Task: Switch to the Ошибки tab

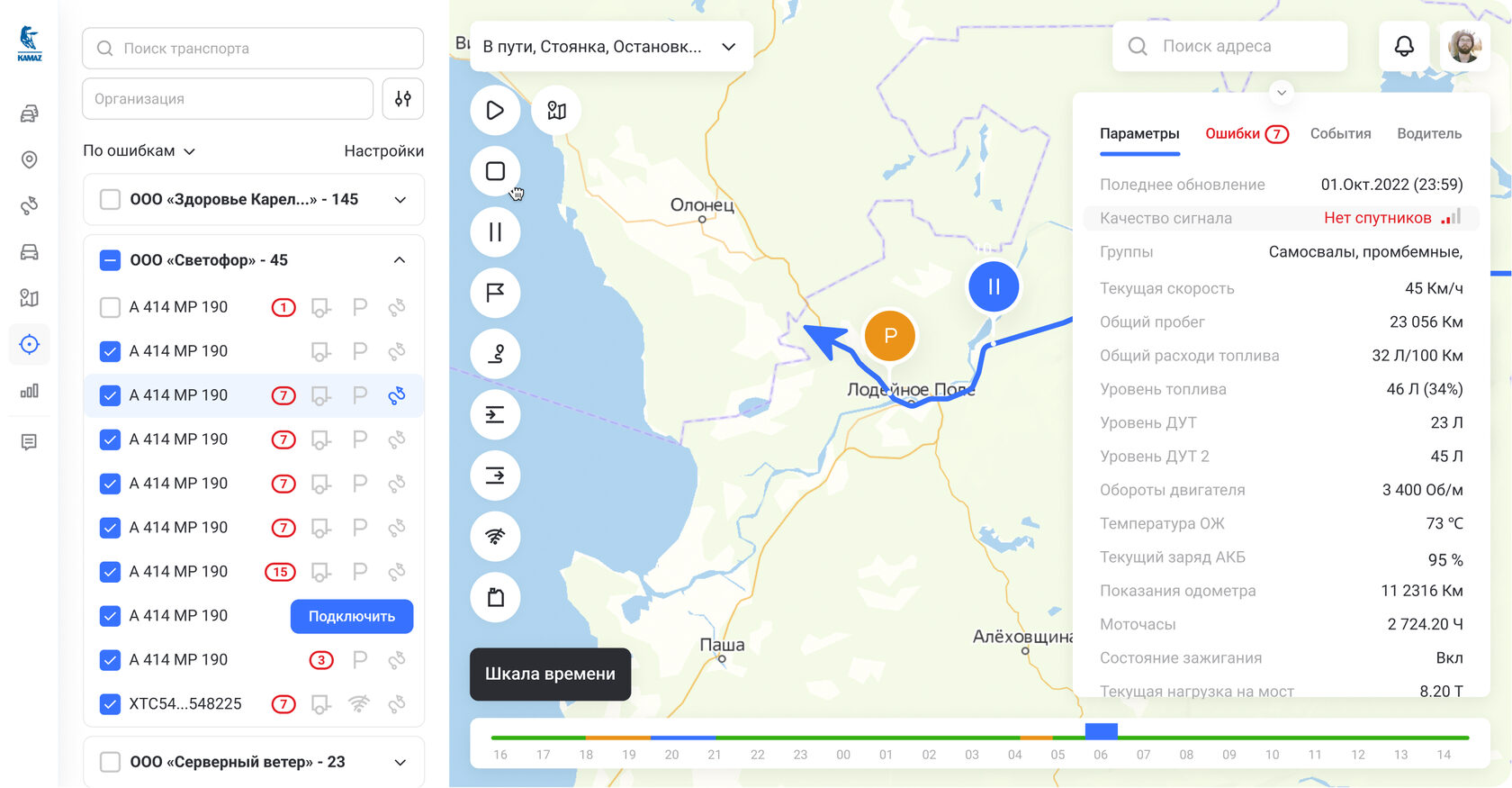Action: click(x=1246, y=134)
